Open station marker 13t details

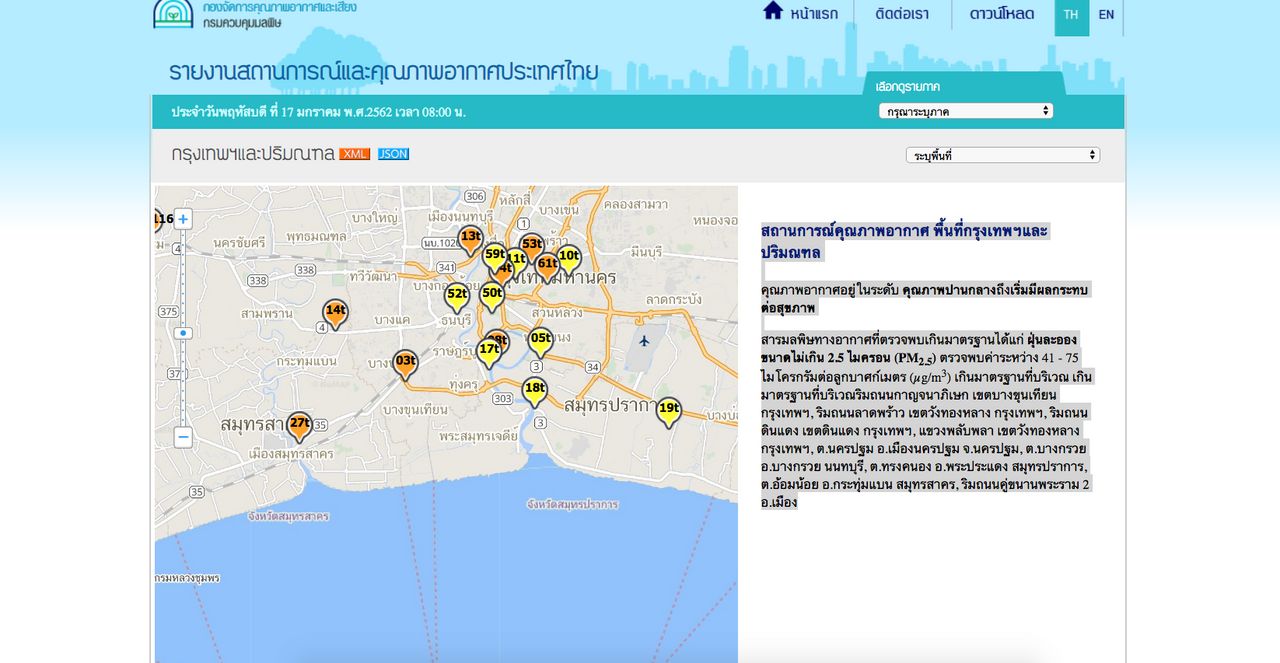(470, 238)
